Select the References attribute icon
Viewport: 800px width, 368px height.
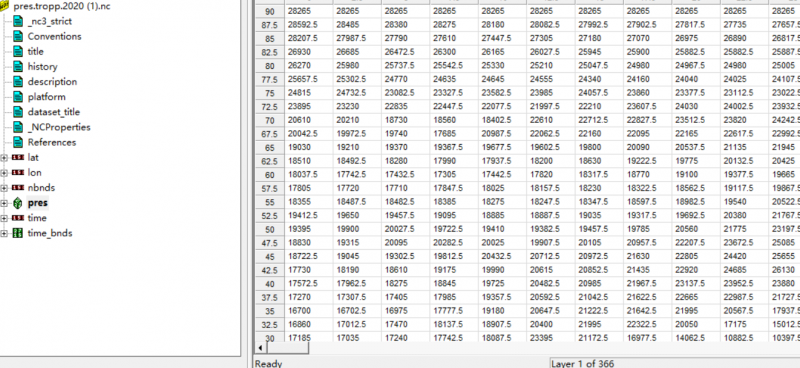point(18,142)
